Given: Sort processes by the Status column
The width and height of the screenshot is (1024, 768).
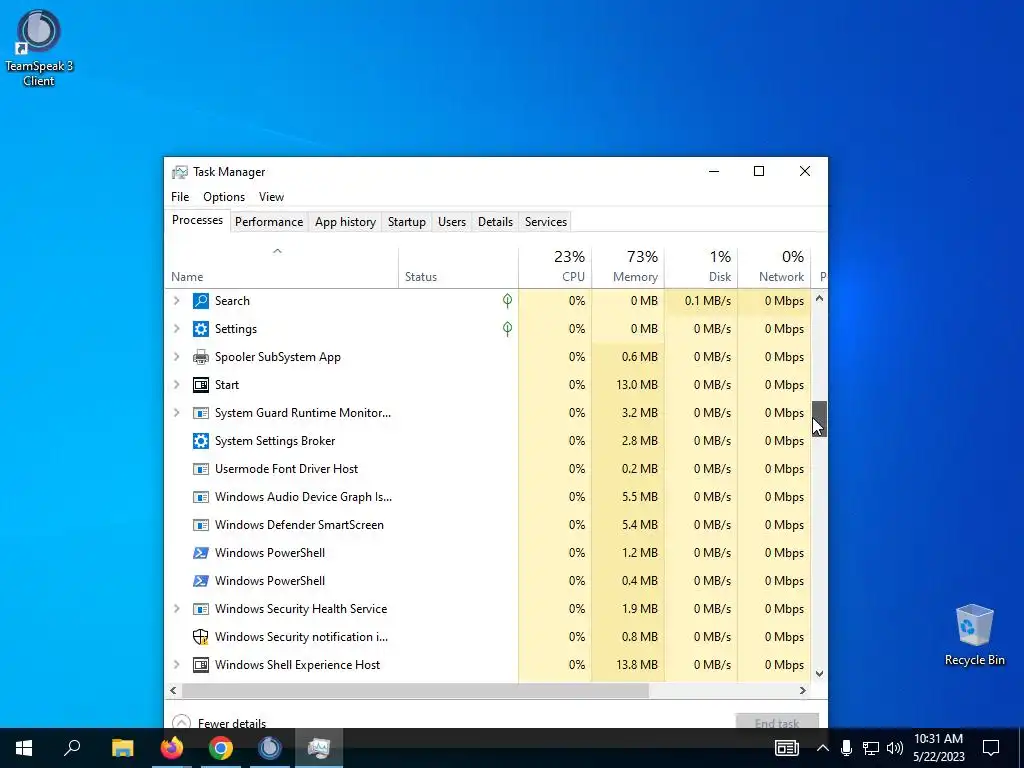Looking at the screenshot, I should (x=458, y=267).
